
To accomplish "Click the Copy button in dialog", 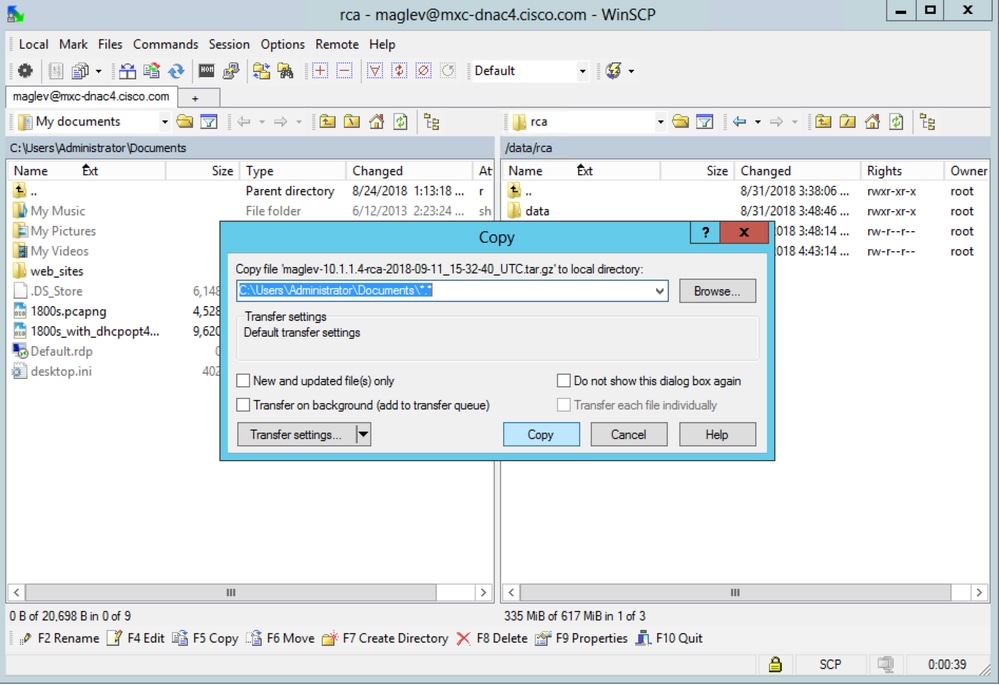I will (x=541, y=435).
